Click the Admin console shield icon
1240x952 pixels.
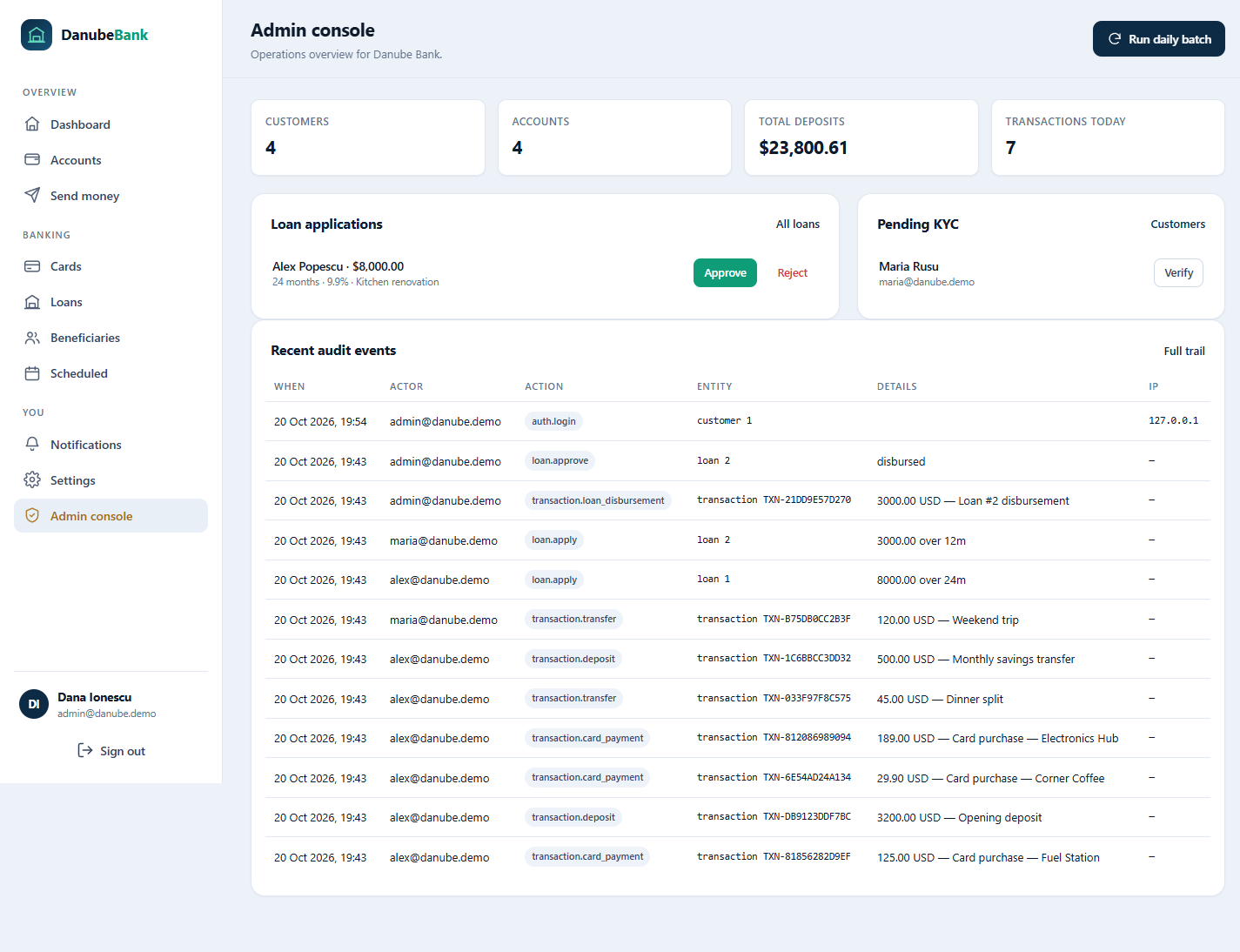pyautogui.click(x=32, y=515)
